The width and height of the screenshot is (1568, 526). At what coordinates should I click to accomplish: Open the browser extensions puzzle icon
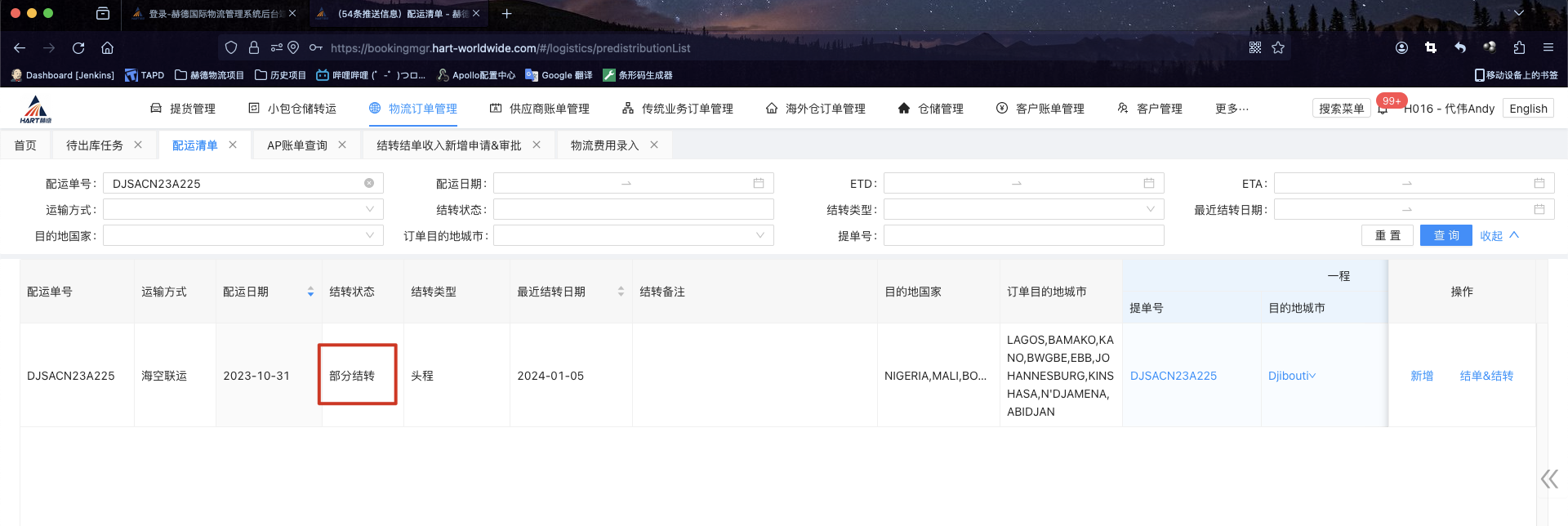[1519, 48]
